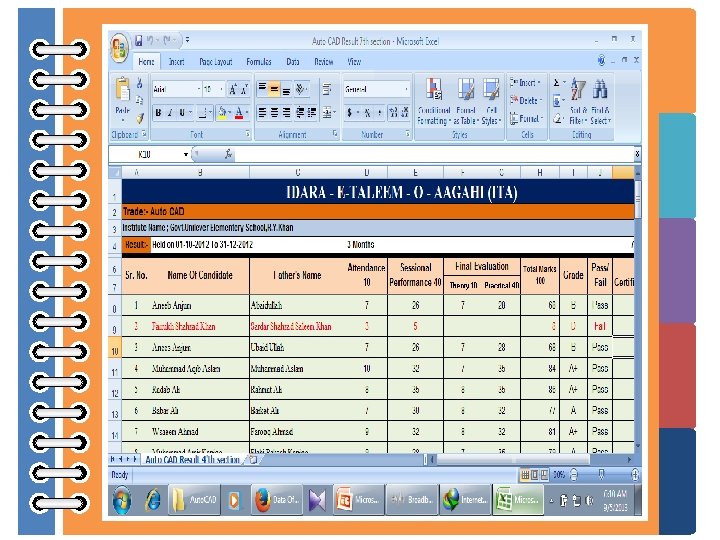Decrease font size with Shrink Font
Viewport: 720px width, 540px height.
point(244,89)
